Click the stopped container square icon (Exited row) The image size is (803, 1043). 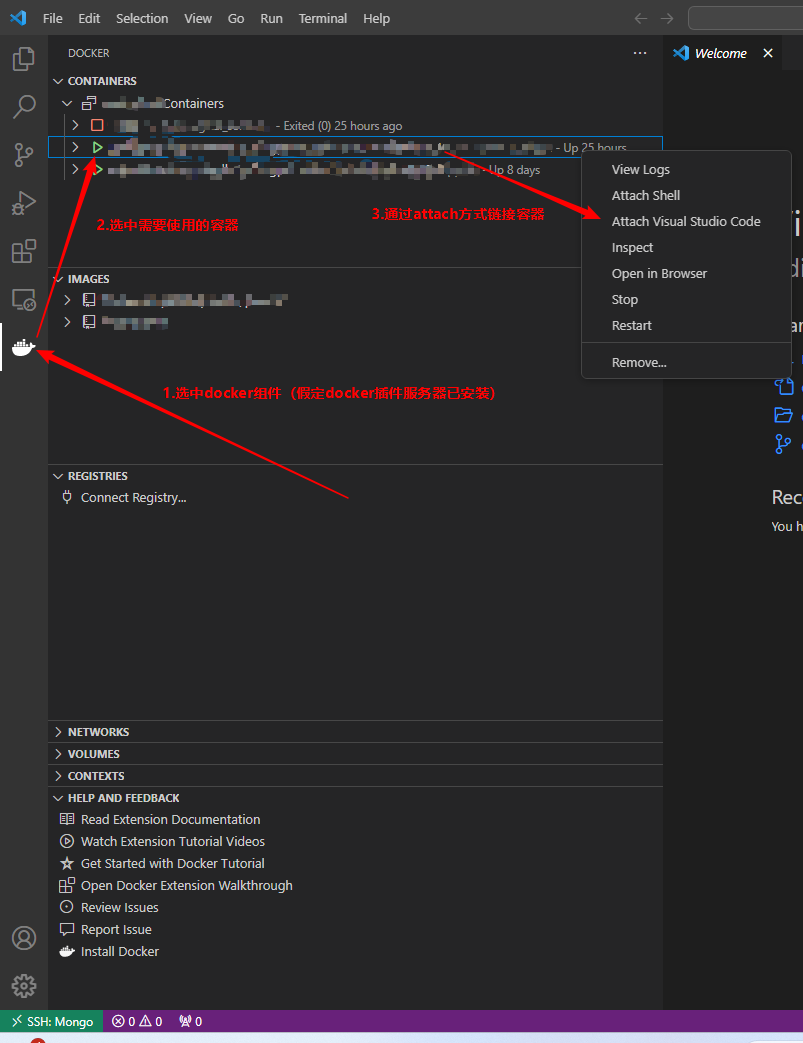coord(97,125)
